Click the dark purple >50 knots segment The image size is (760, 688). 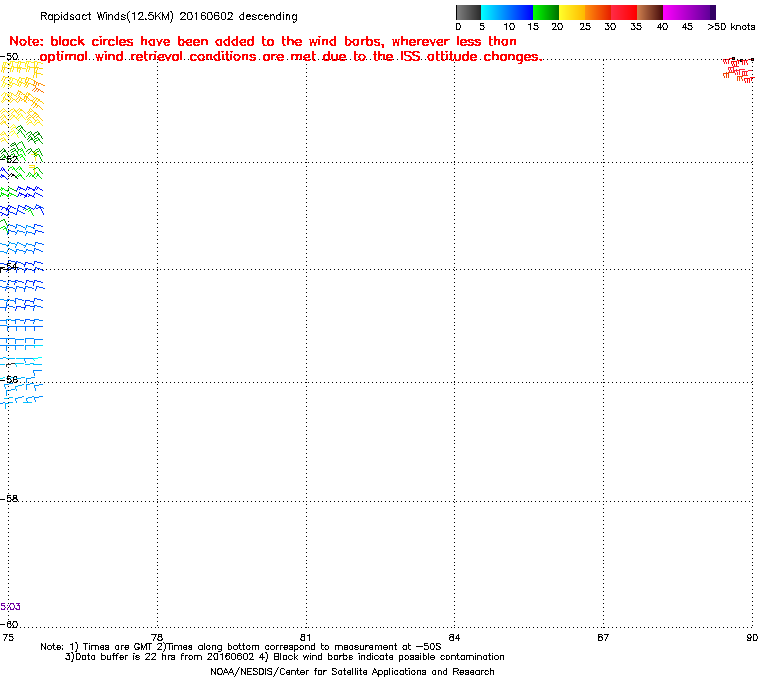(713, 12)
